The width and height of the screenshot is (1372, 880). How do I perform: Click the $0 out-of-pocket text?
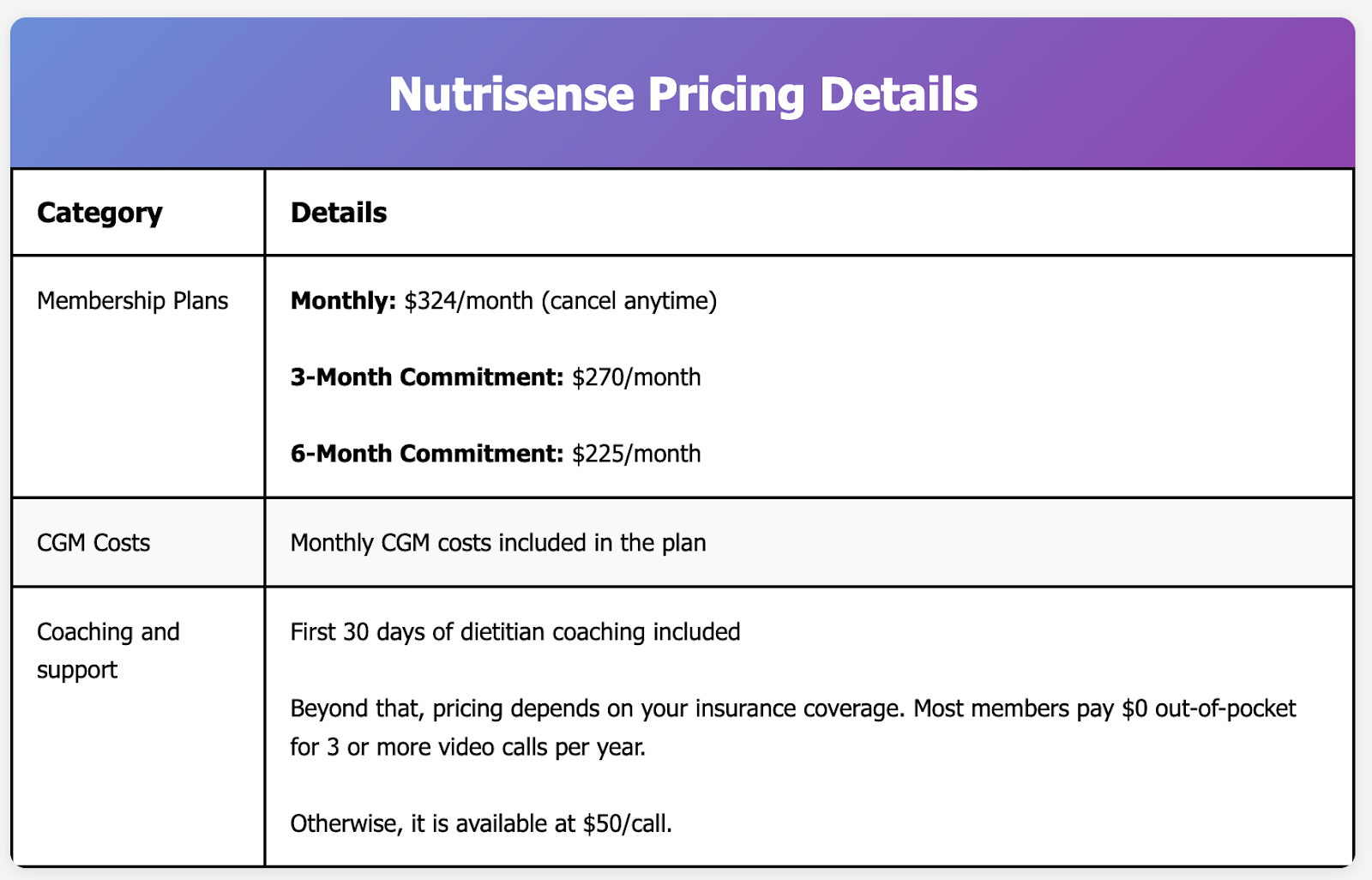click(1209, 708)
